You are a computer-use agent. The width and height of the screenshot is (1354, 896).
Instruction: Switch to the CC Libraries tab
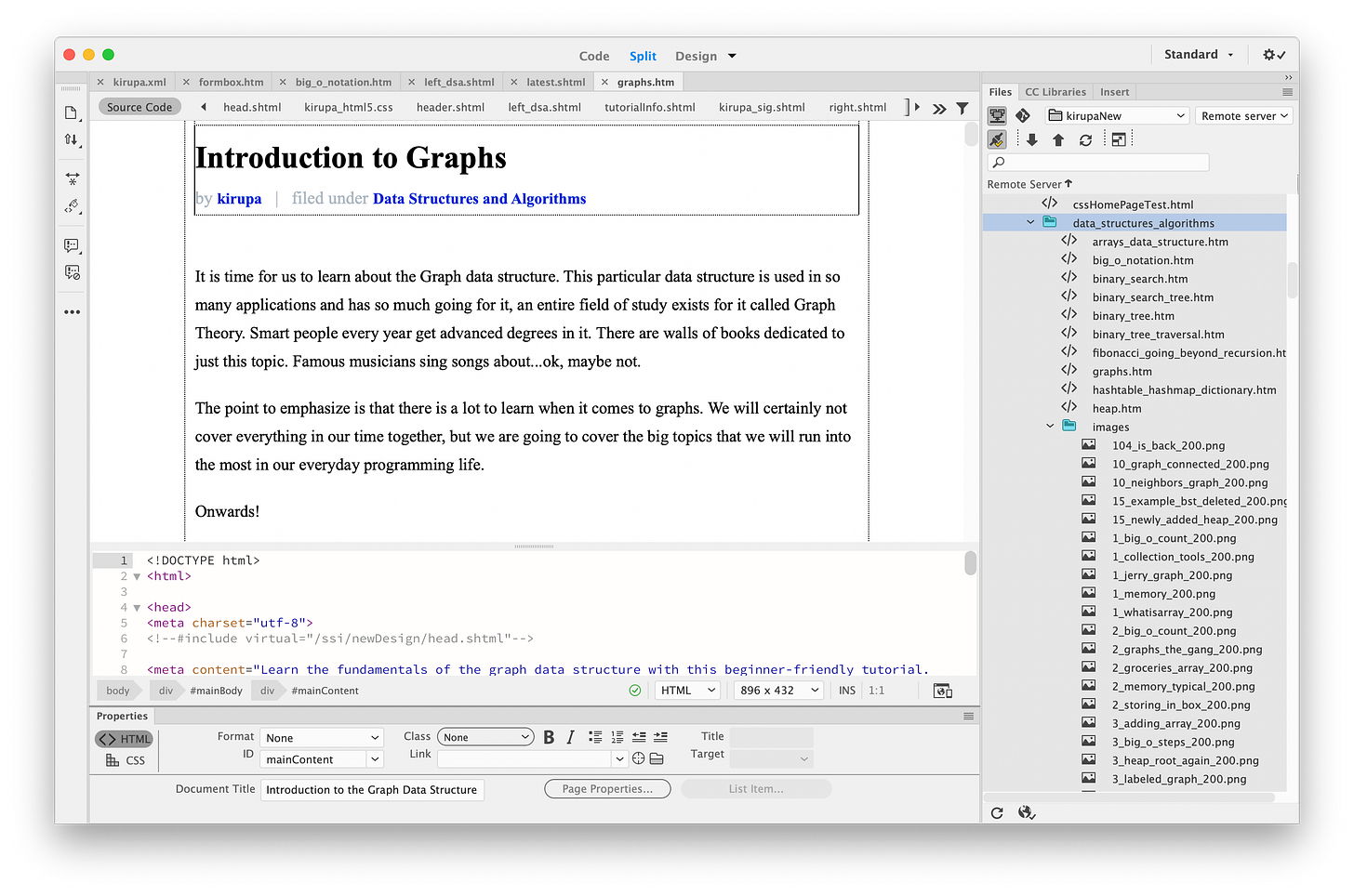coord(1055,92)
